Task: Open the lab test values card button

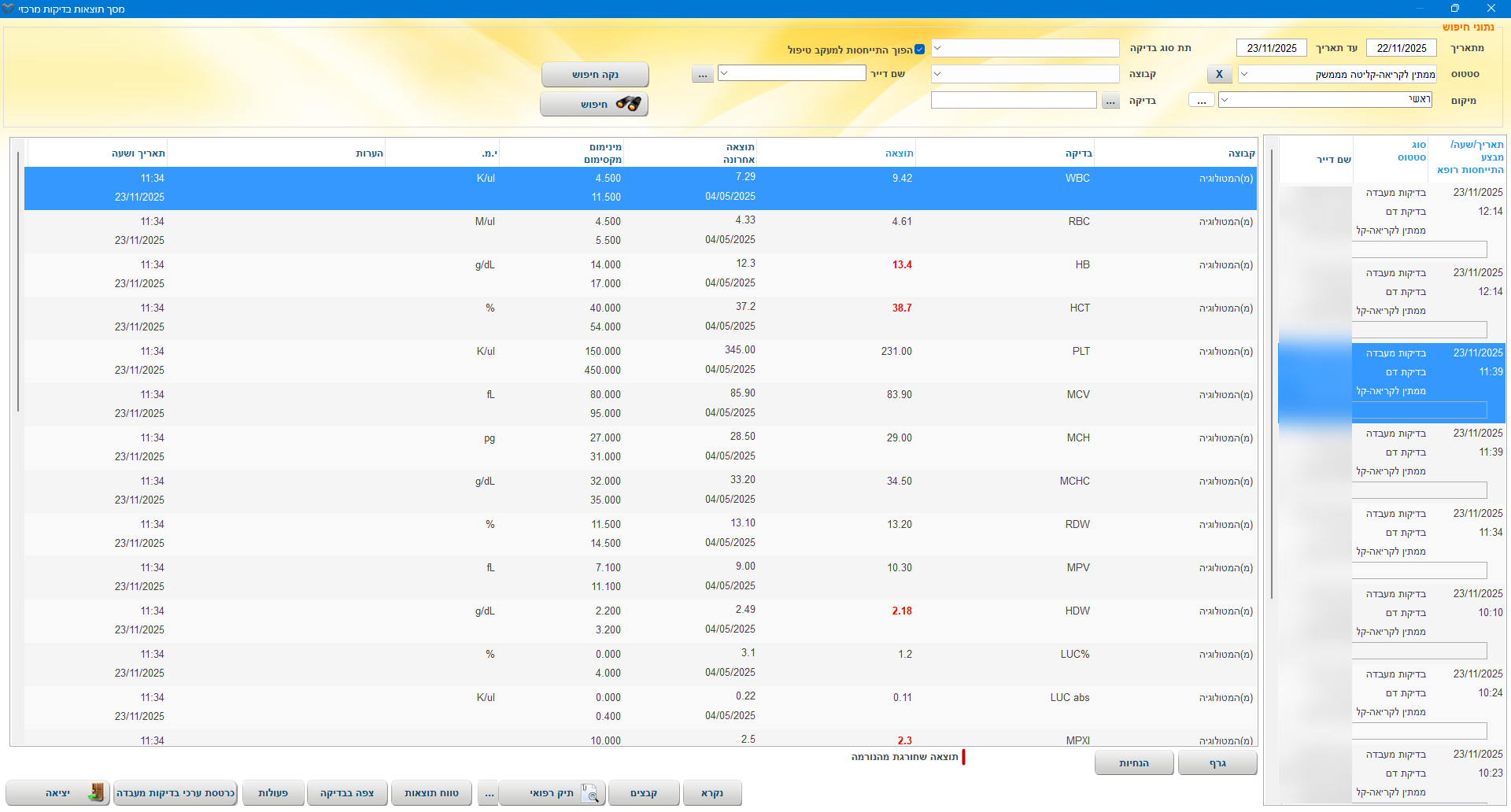Action: (x=175, y=793)
